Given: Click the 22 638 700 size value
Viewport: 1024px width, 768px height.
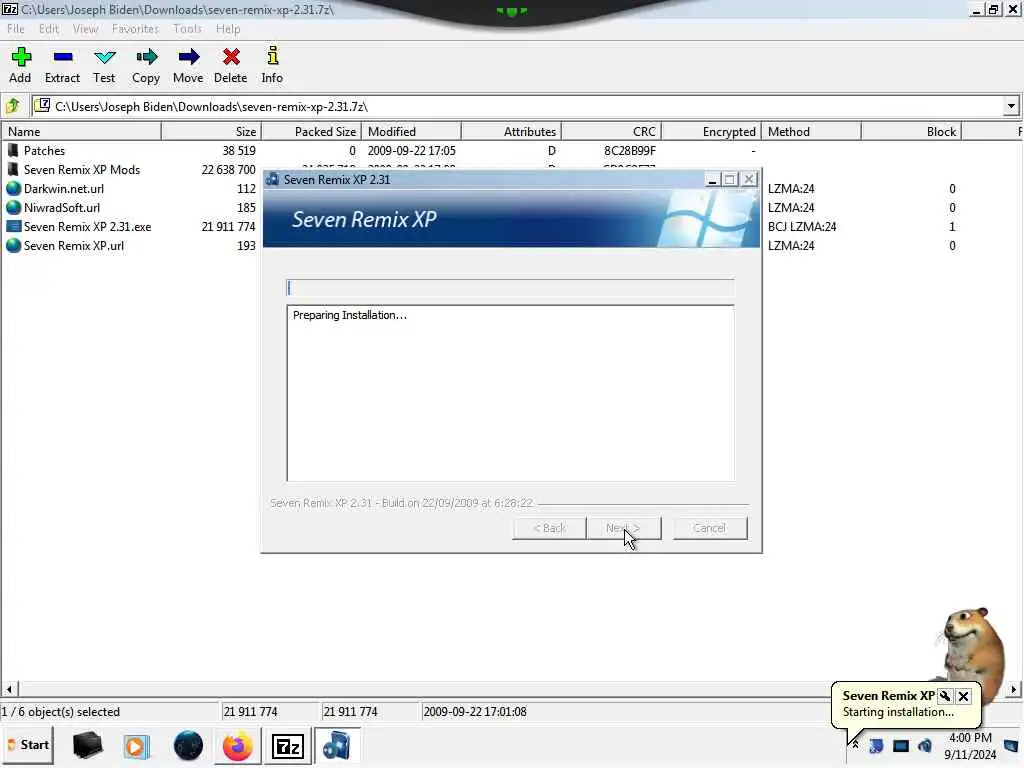Looking at the screenshot, I should [229, 169].
